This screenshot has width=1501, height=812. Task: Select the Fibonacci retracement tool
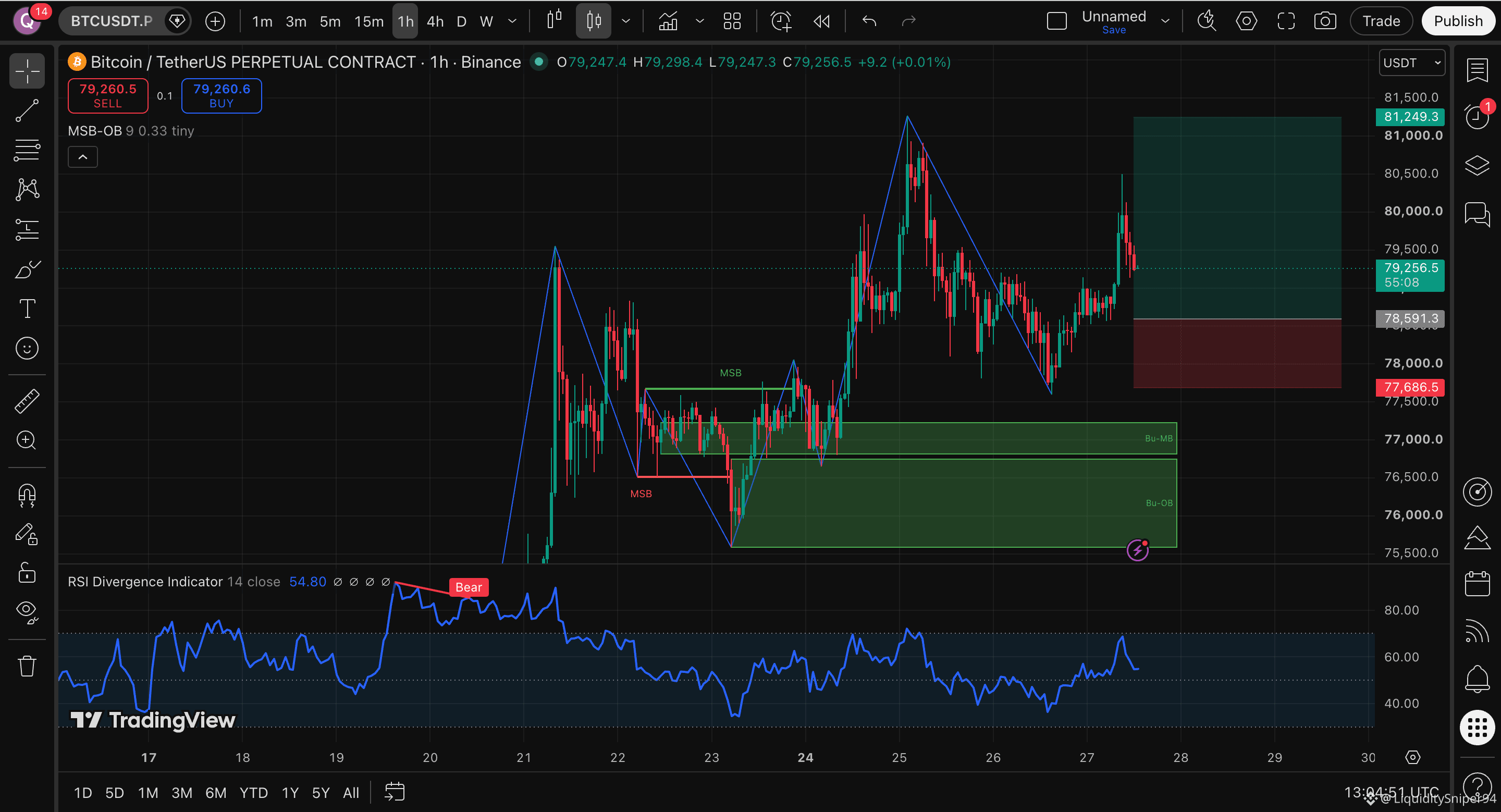[27, 150]
